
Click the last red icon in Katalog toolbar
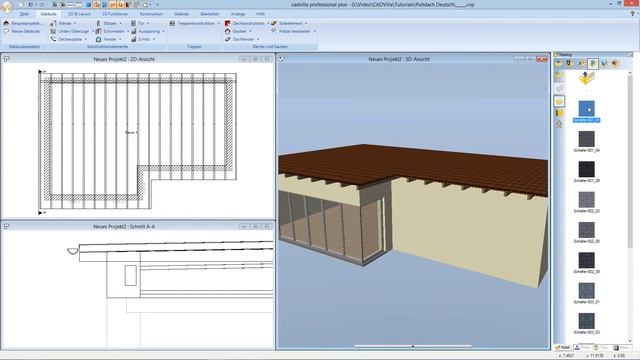click(615, 63)
